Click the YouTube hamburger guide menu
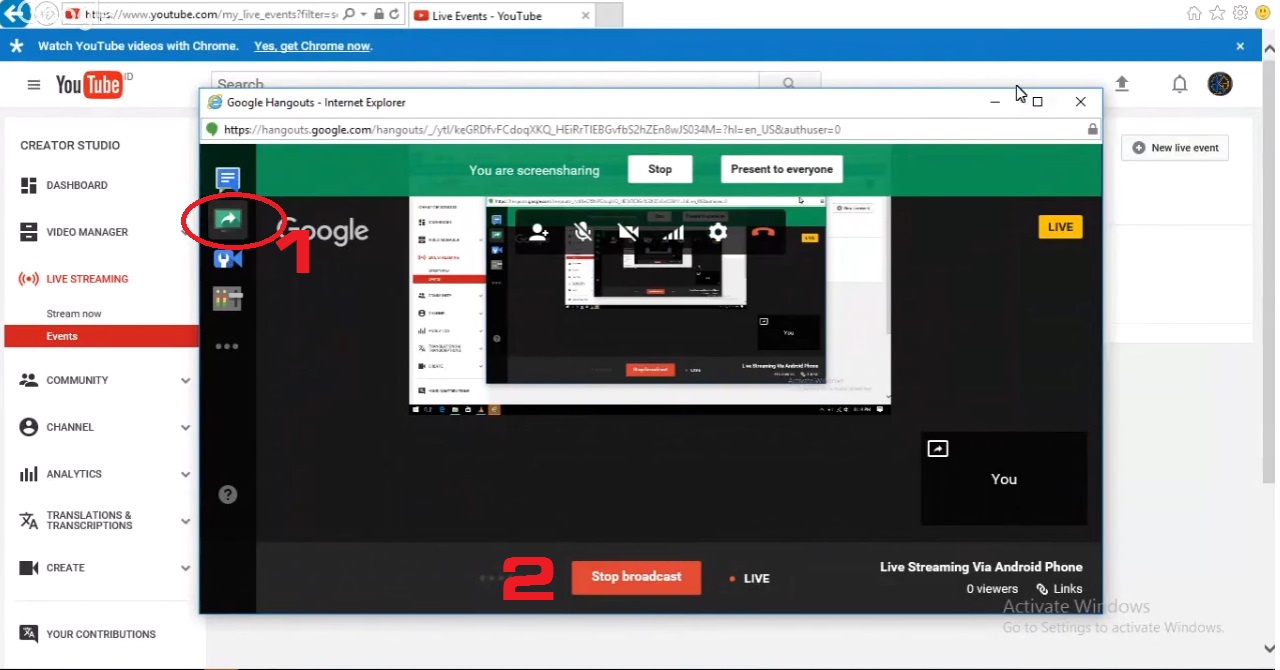1280x670 pixels. [34, 85]
